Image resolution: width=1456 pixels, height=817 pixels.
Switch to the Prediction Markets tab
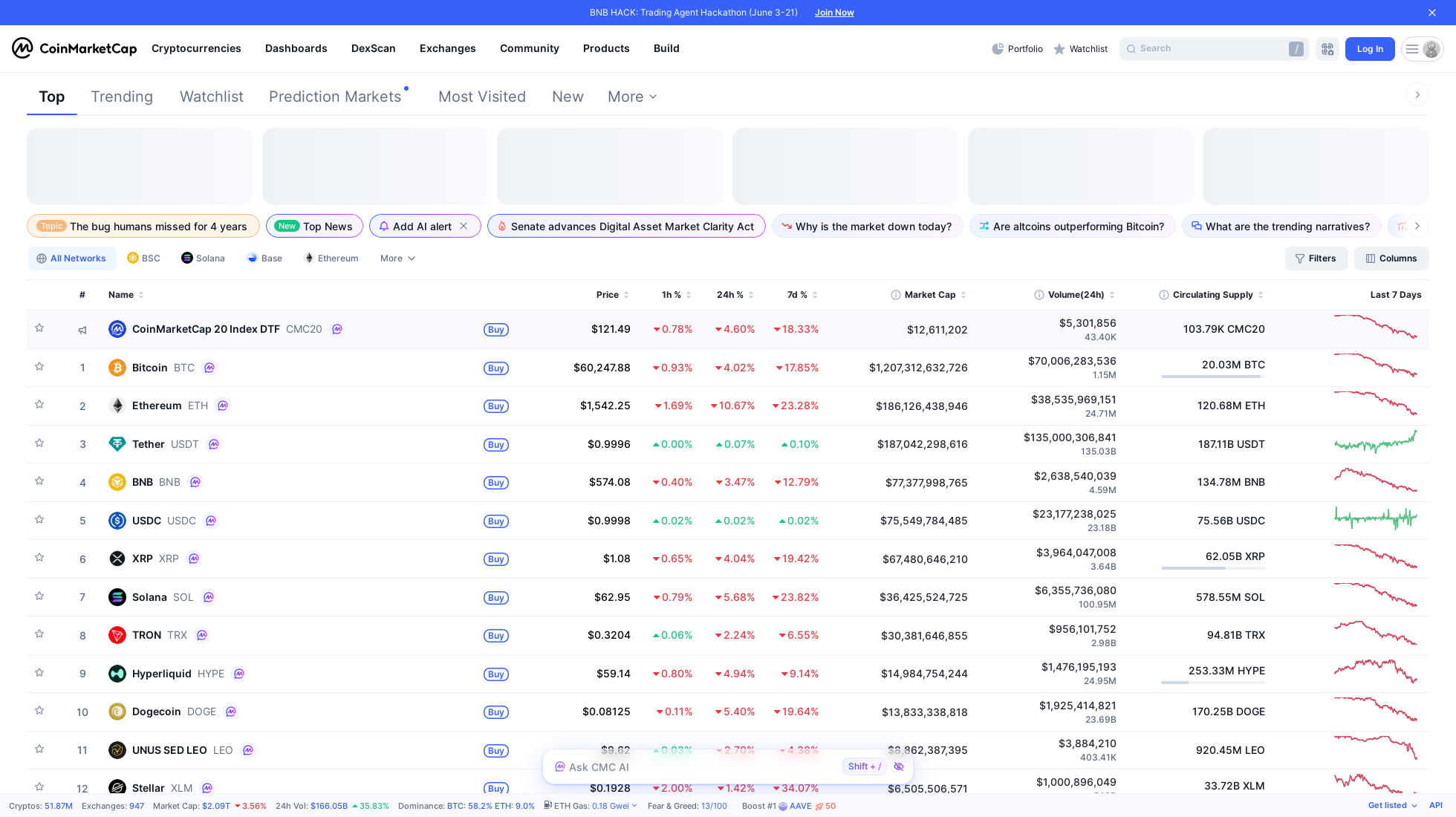pos(335,97)
